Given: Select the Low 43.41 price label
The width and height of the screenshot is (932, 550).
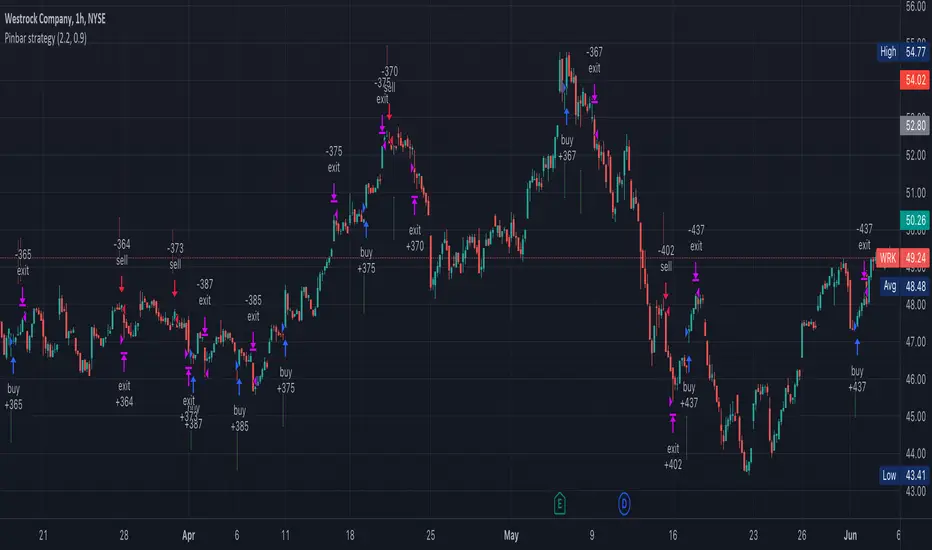Looking at the screenshot, I should [903, 475].
